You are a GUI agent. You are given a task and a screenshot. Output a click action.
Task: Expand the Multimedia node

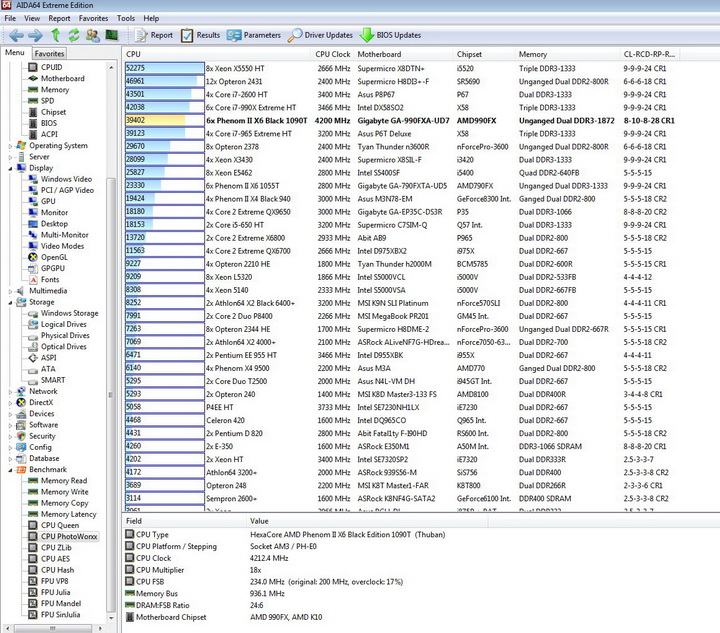point(10,291)
